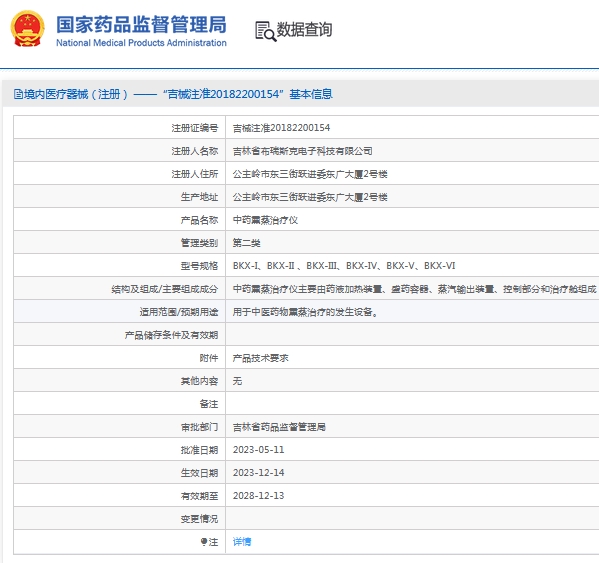The width and height of the screenshot is (599, 563).
Task: Click expiry date 2028-12-13
Action: 259,496
